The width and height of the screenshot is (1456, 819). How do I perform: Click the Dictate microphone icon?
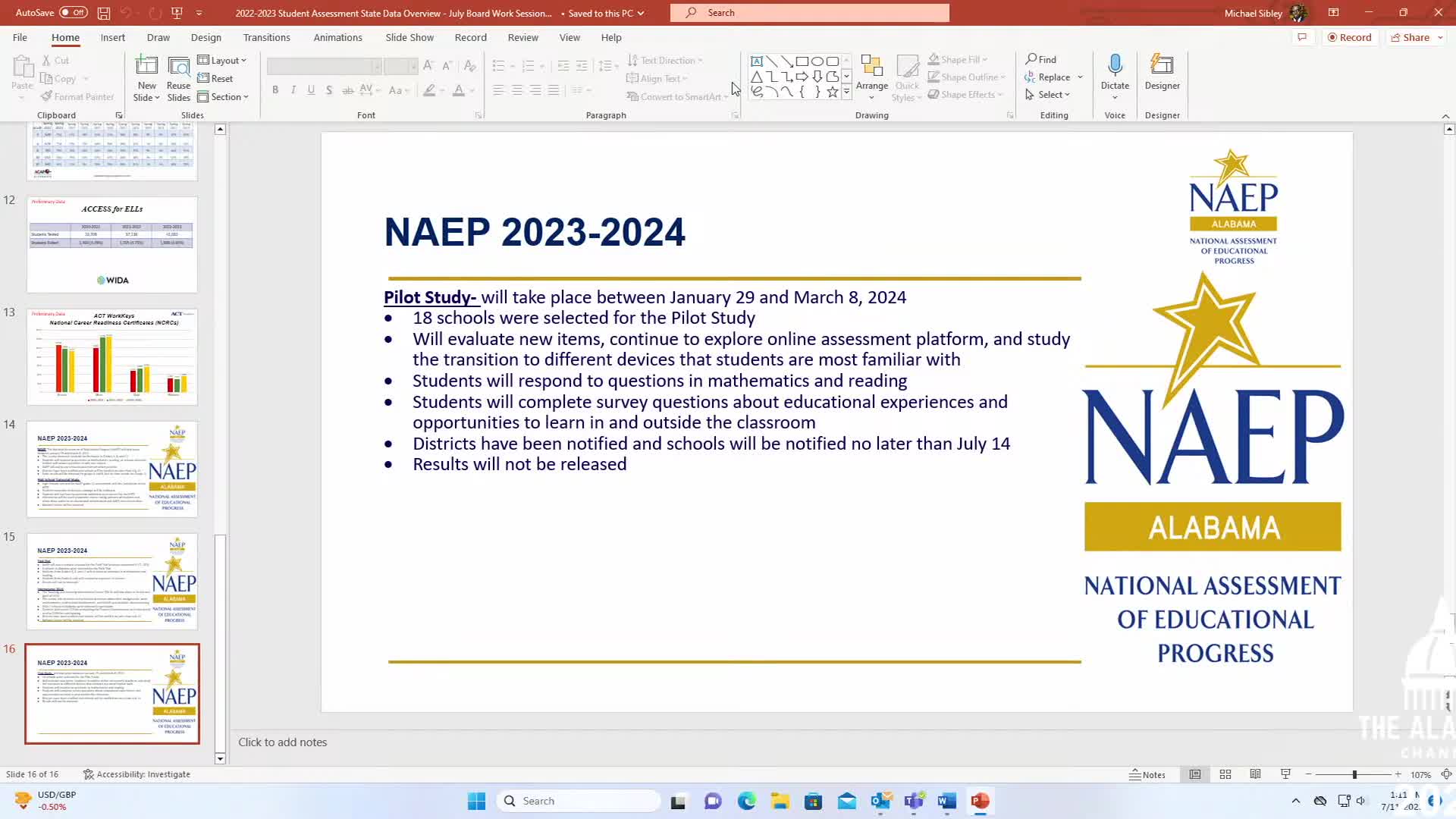point(1115,66)
